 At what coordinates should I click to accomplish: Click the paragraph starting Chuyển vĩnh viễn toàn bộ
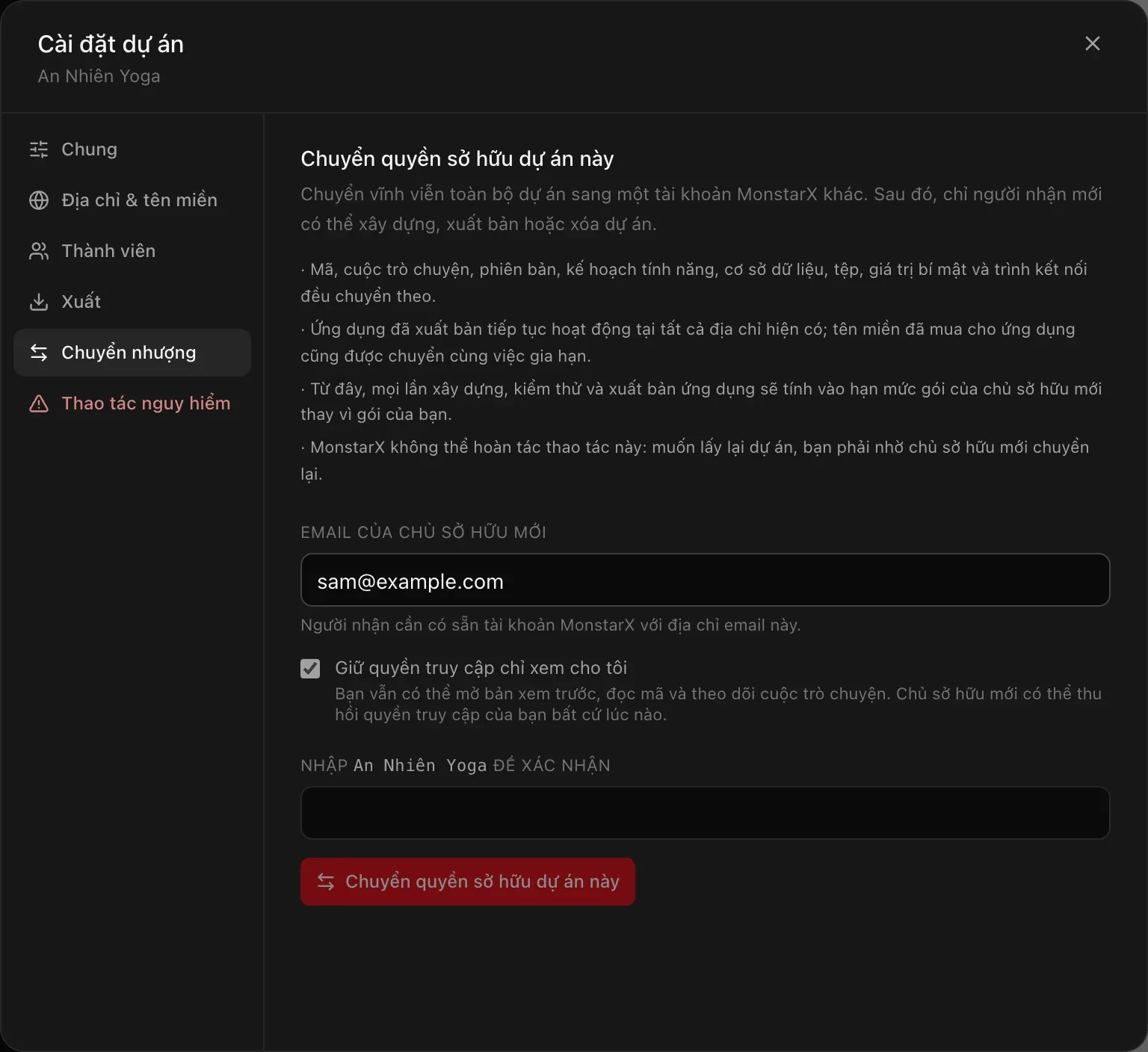tap(701, 209)
